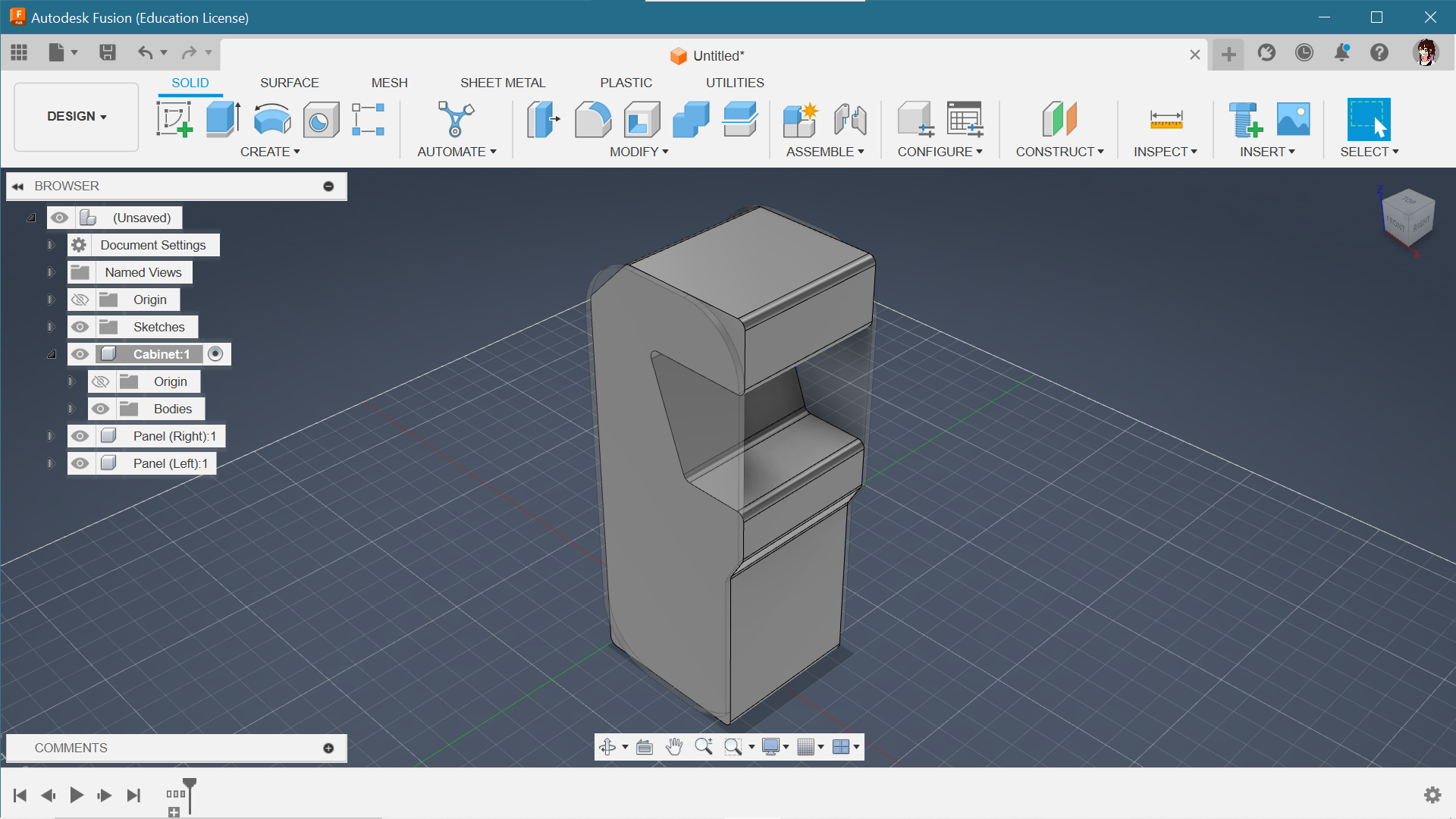1456x819 pixels.
Task: Select the Extrude tool icon
Action: [x=223, y=119]
